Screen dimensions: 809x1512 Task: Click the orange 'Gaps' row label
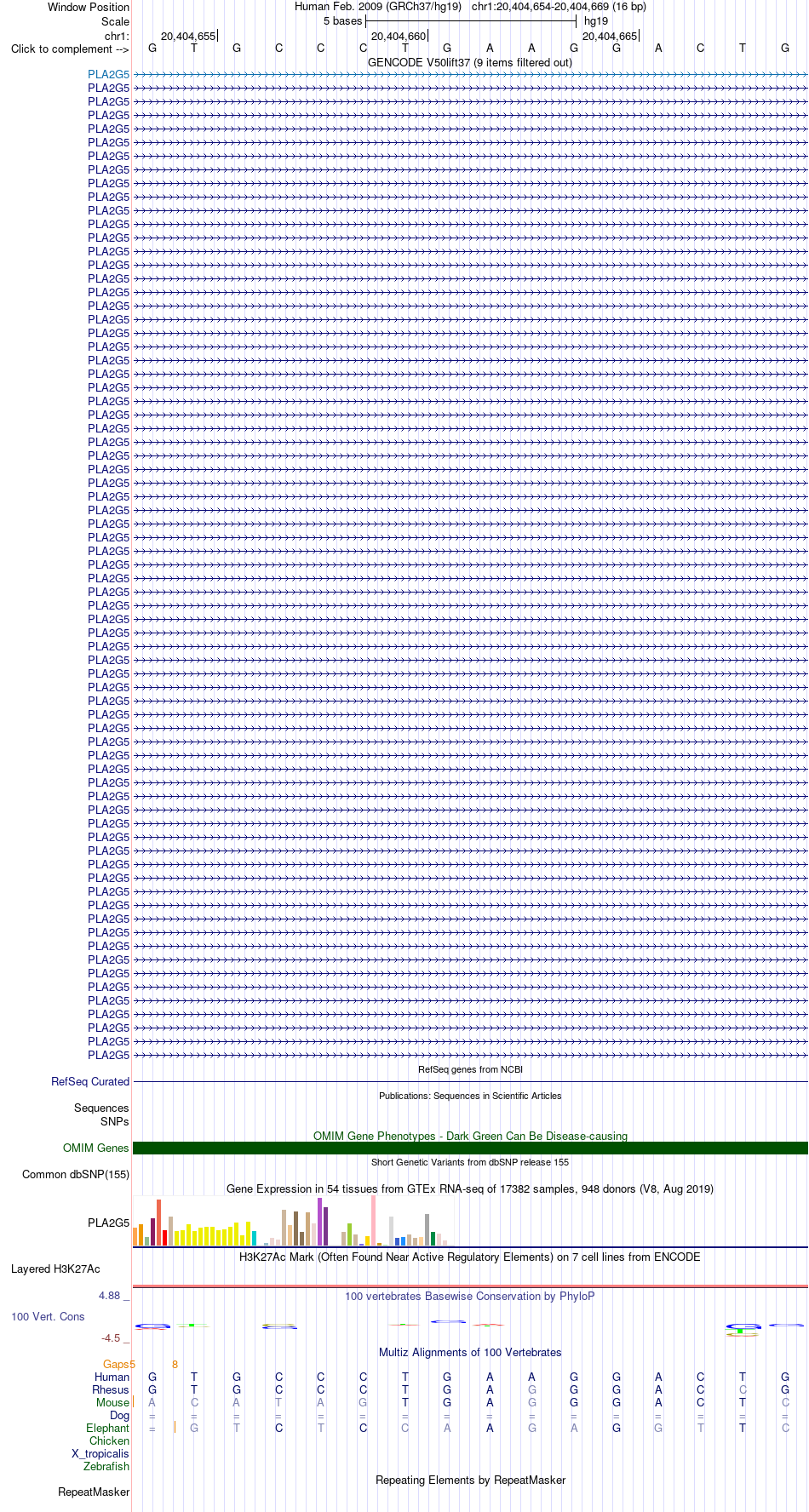click(x=117, y=1364)
